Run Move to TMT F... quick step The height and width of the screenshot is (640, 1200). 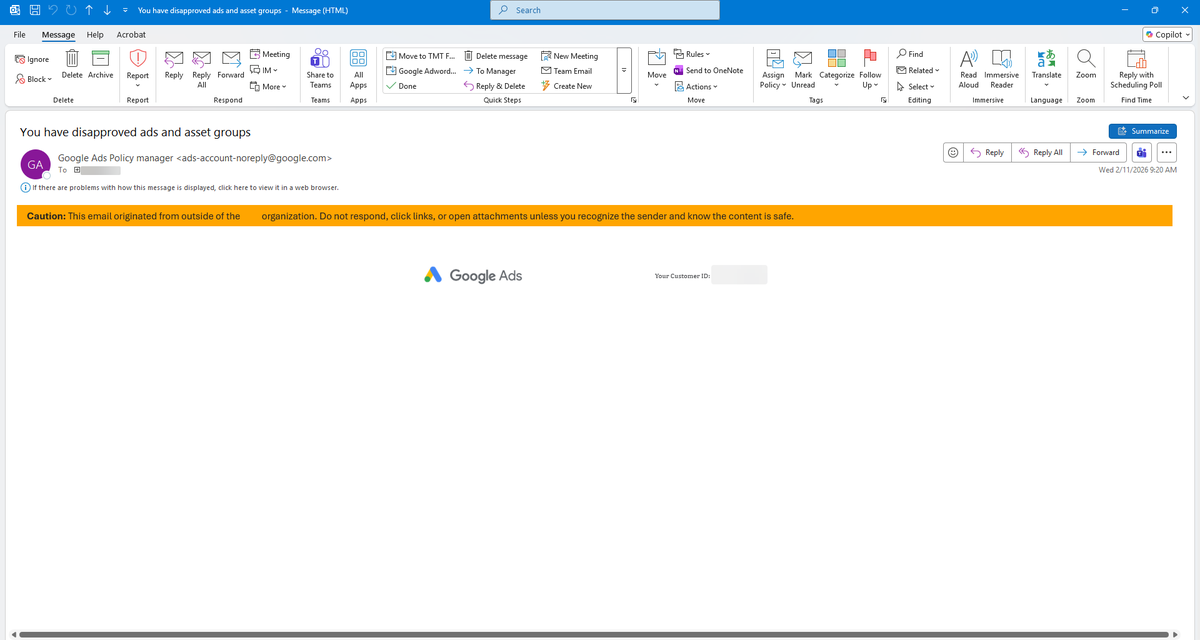(420, 56)
